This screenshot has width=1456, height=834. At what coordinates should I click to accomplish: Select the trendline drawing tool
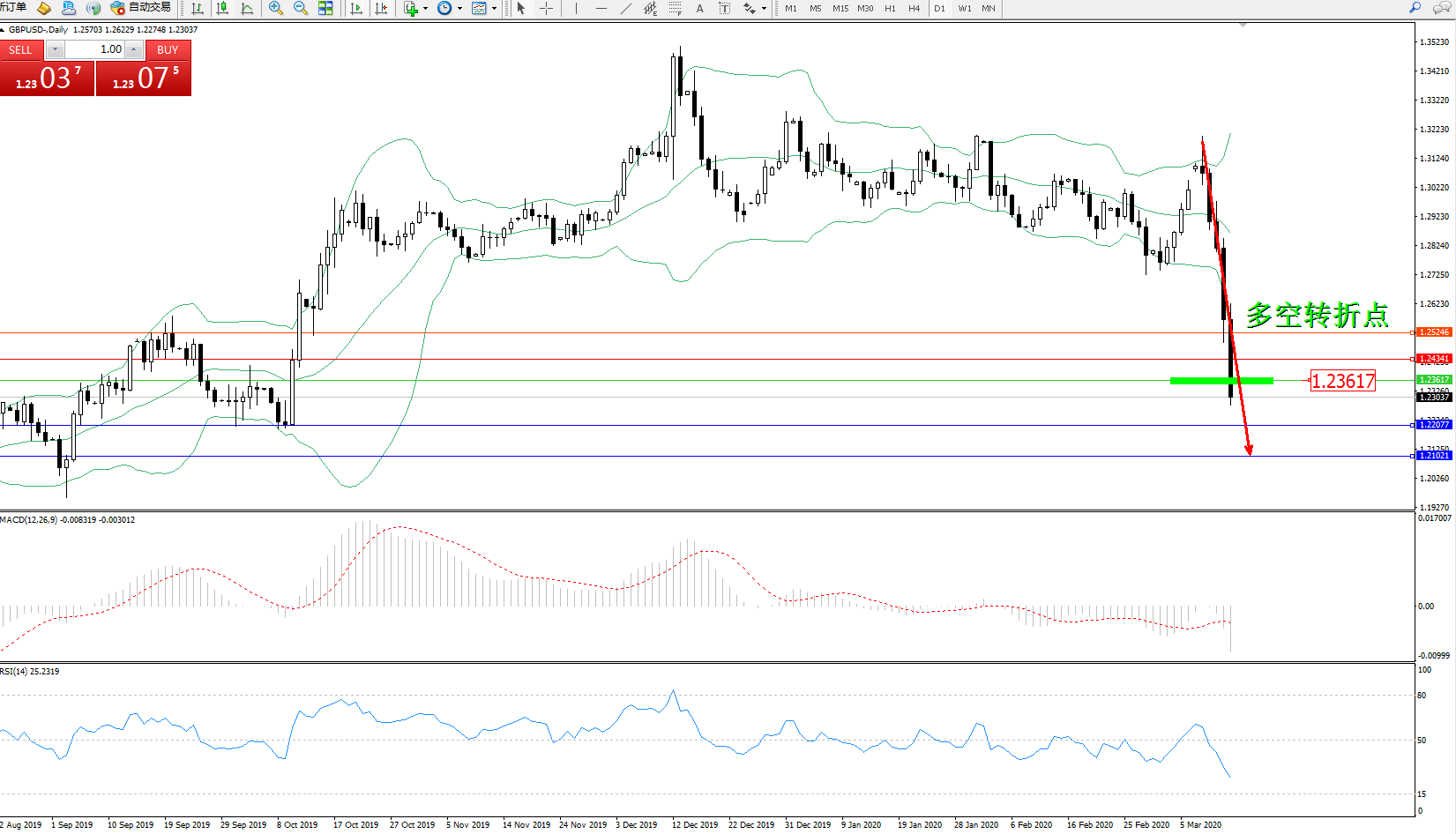tap(625, 8)
